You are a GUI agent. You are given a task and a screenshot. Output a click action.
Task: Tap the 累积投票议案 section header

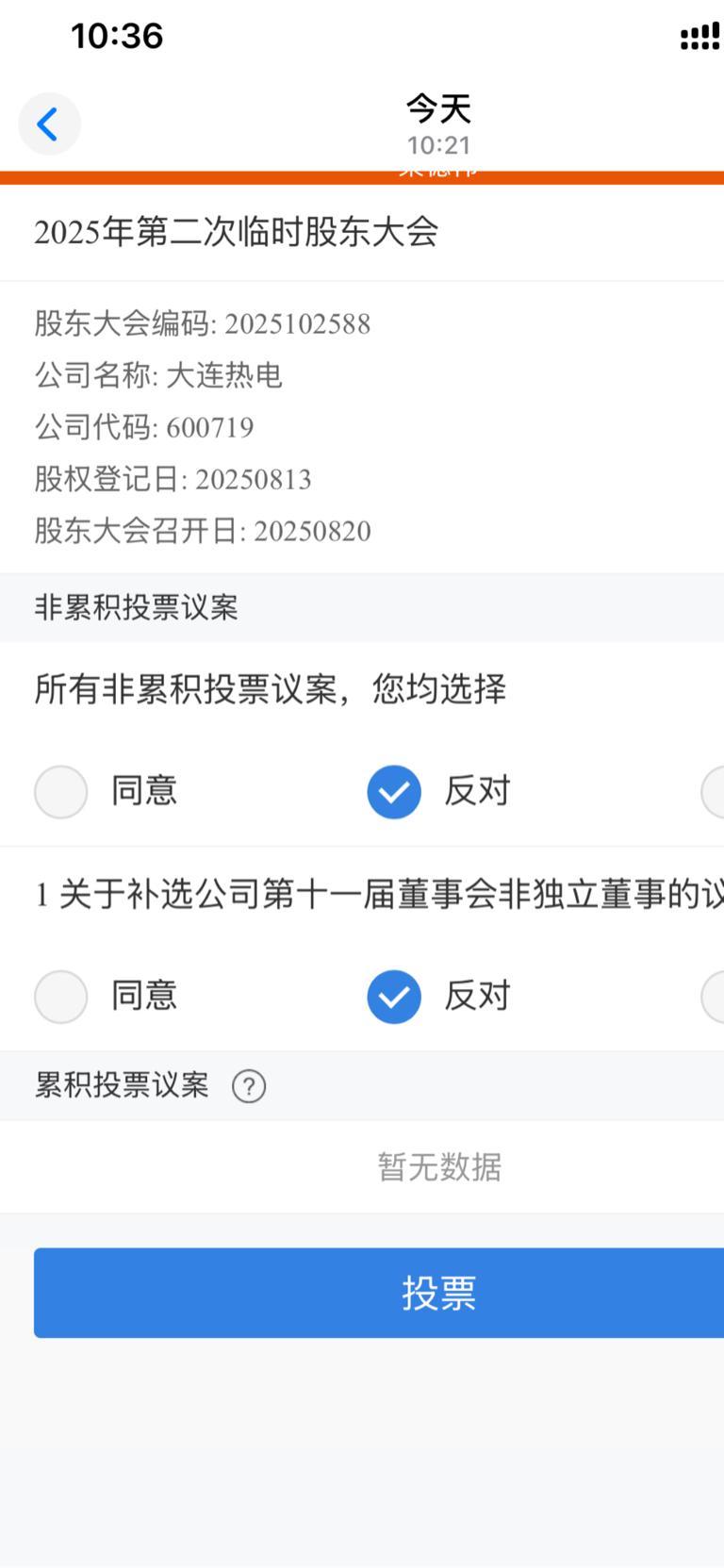pyautogui.click(x=122, y=1085)
